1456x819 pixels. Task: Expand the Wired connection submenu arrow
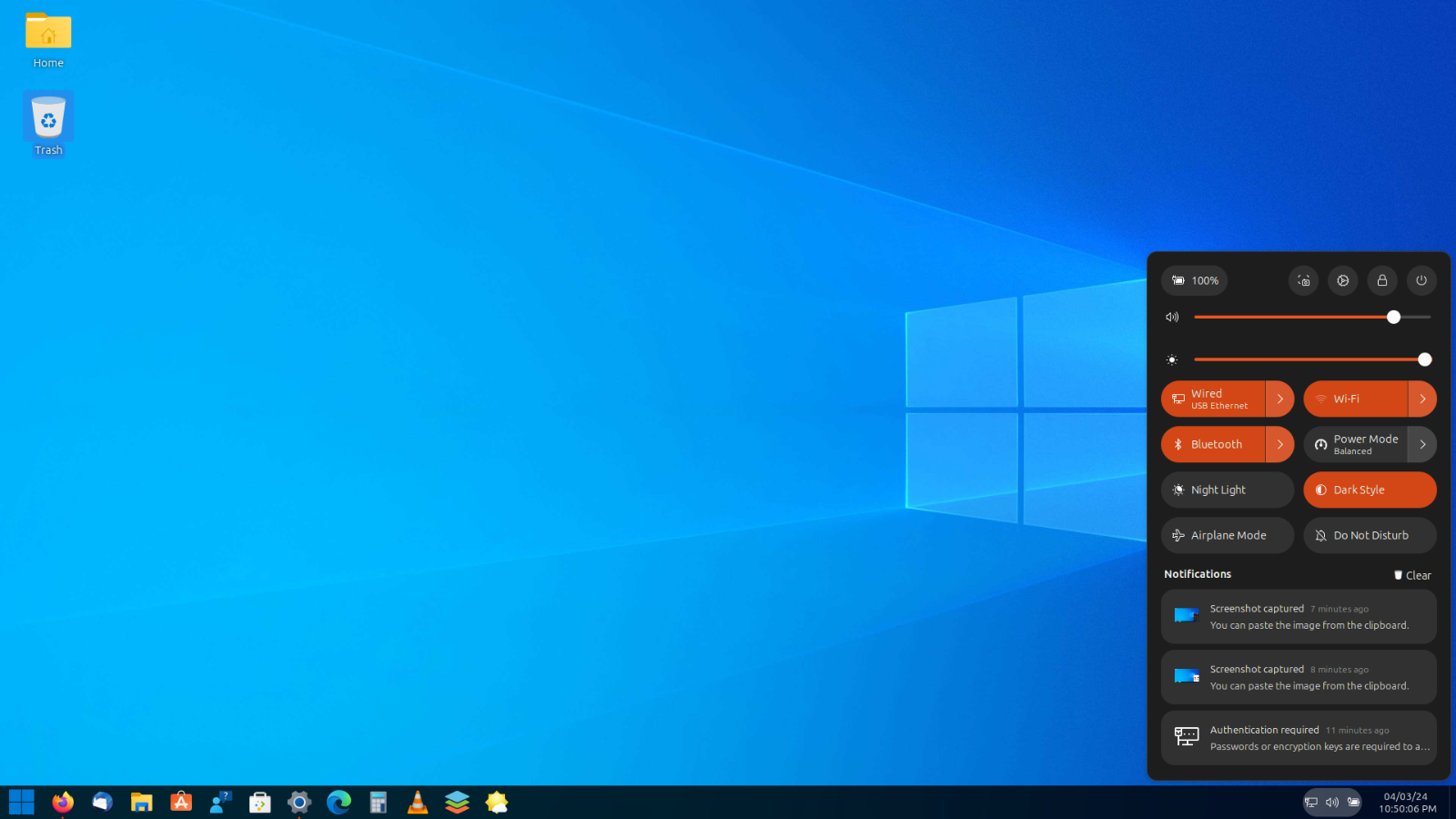point(1280,399)
